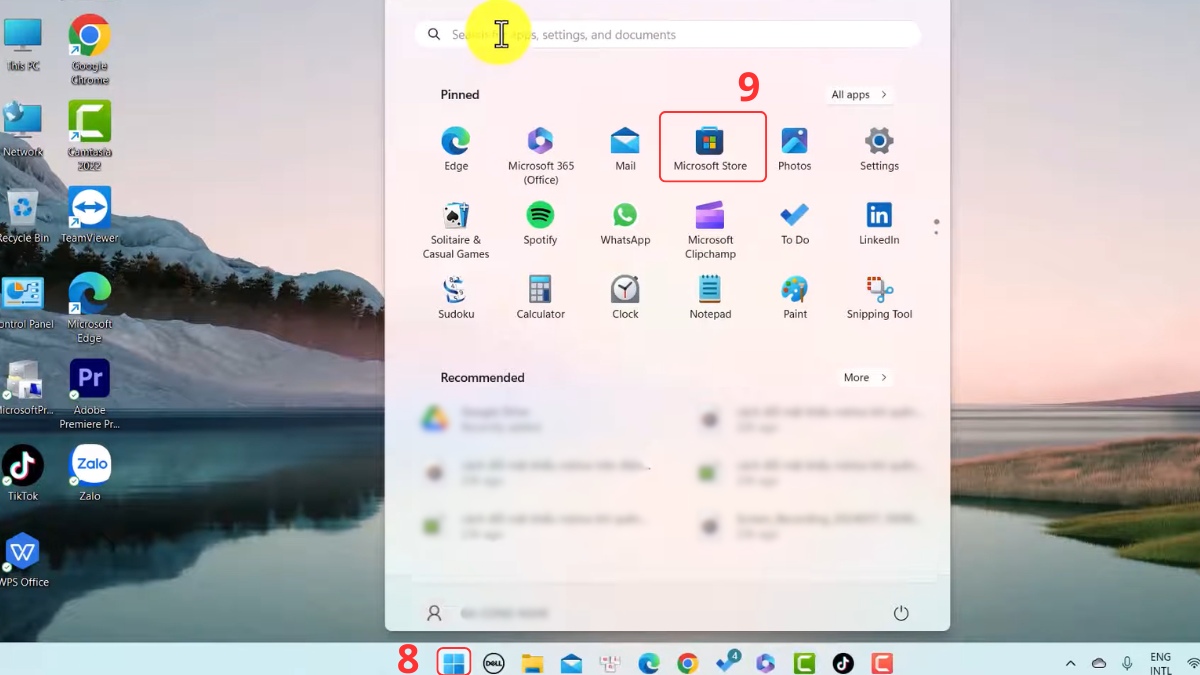Viewport: 1200px width, 675px height.
Task: Open TikTok from taskbar
Action: pyautogui.click(x=843, y=663)
